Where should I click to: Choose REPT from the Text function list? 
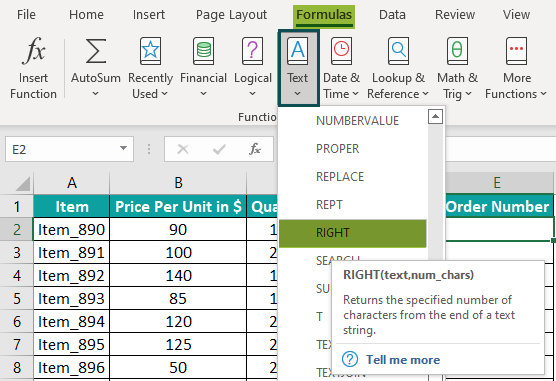(x=352, y=205)
